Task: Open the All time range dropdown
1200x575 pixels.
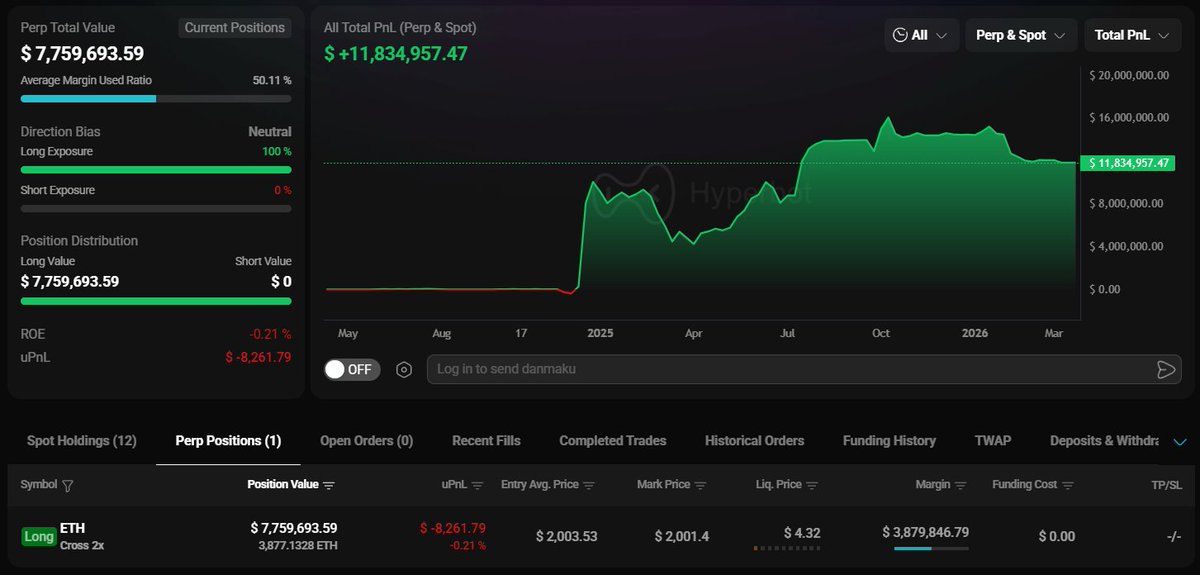Action: click(x=921, y=35)
